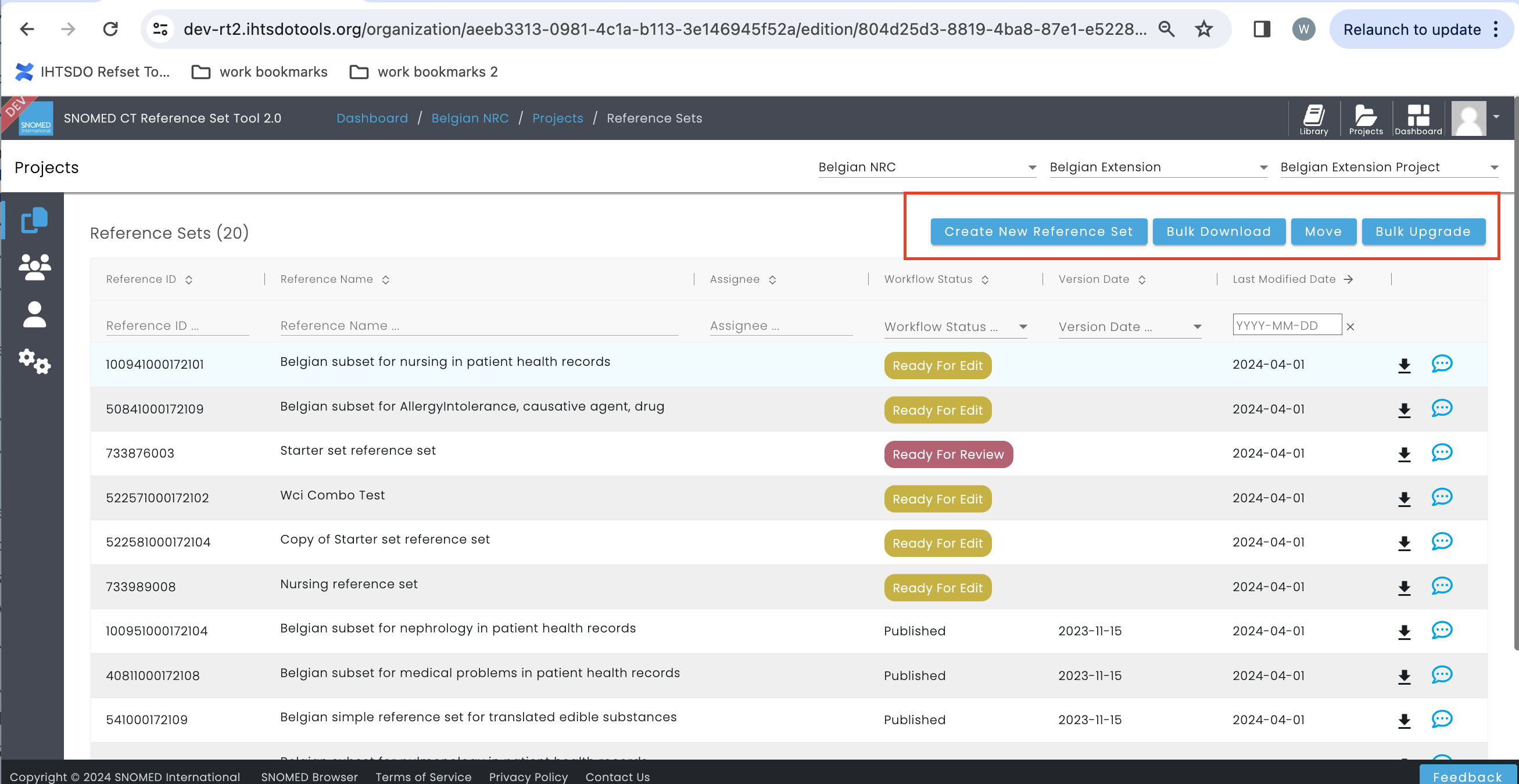1519x784 pixels.
Task: Download the nursing in patient health records refset
Action: pyautogui.click(x=1404, y=365)
